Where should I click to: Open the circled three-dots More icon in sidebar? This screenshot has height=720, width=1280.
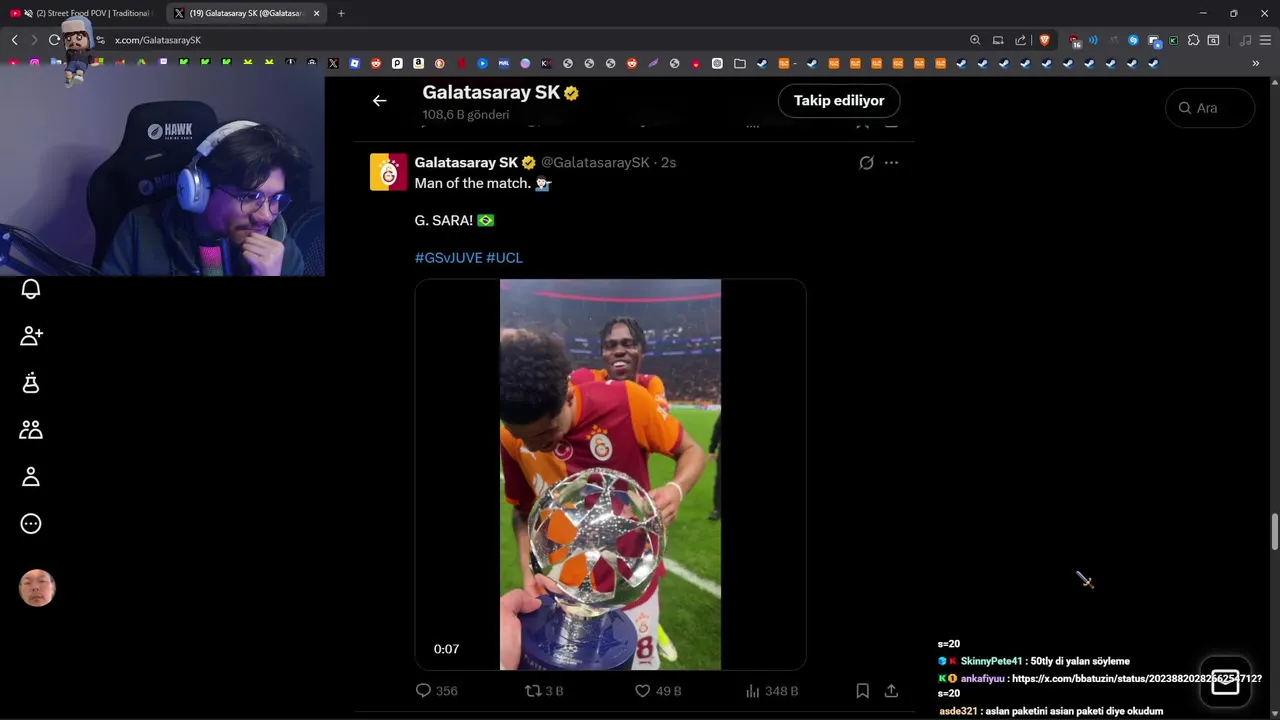coord(31,523)
